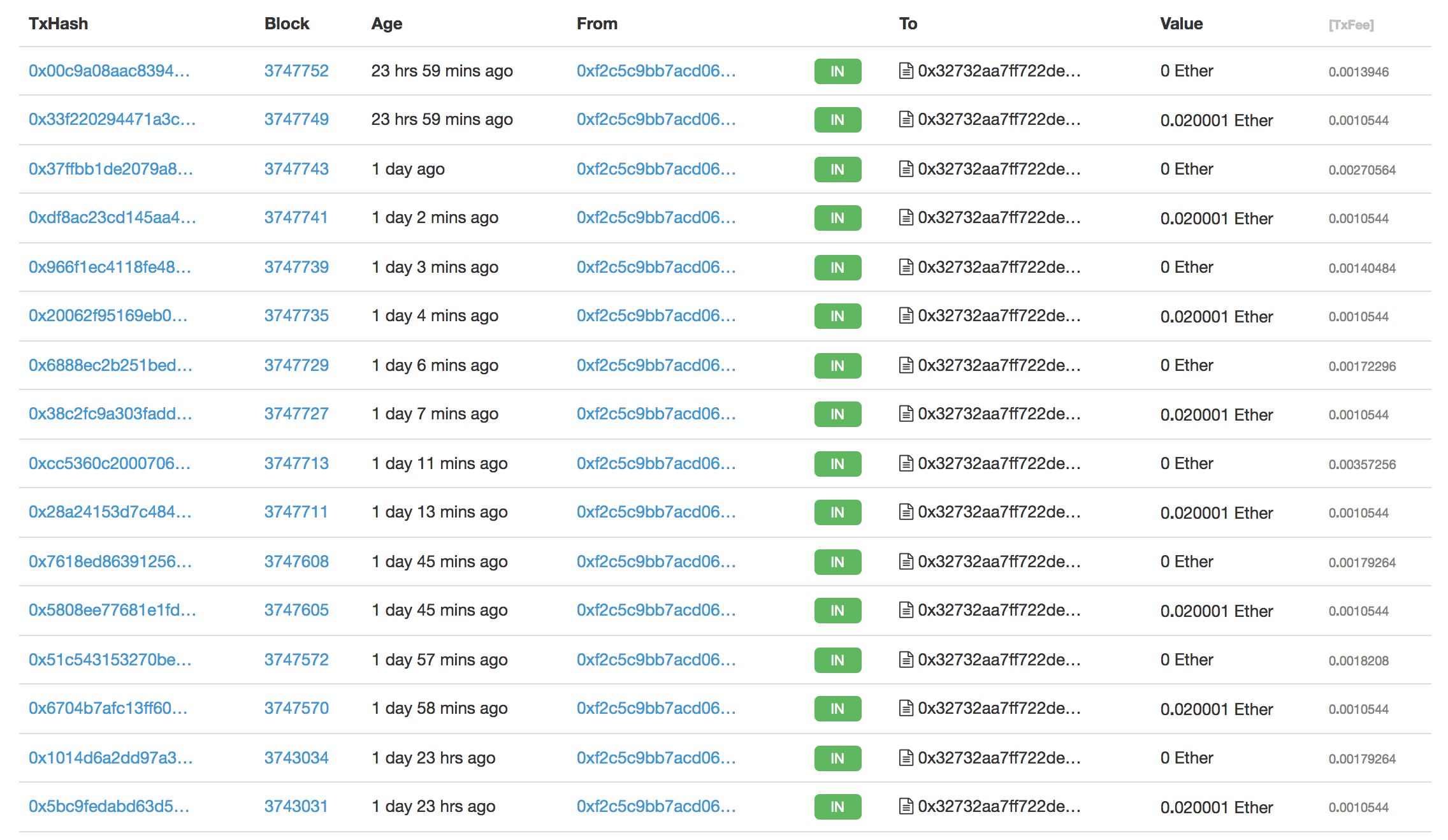The image size is (1448, 840).
Task: Toggle the [TxFee] column header
Action: coord(1350,25)
